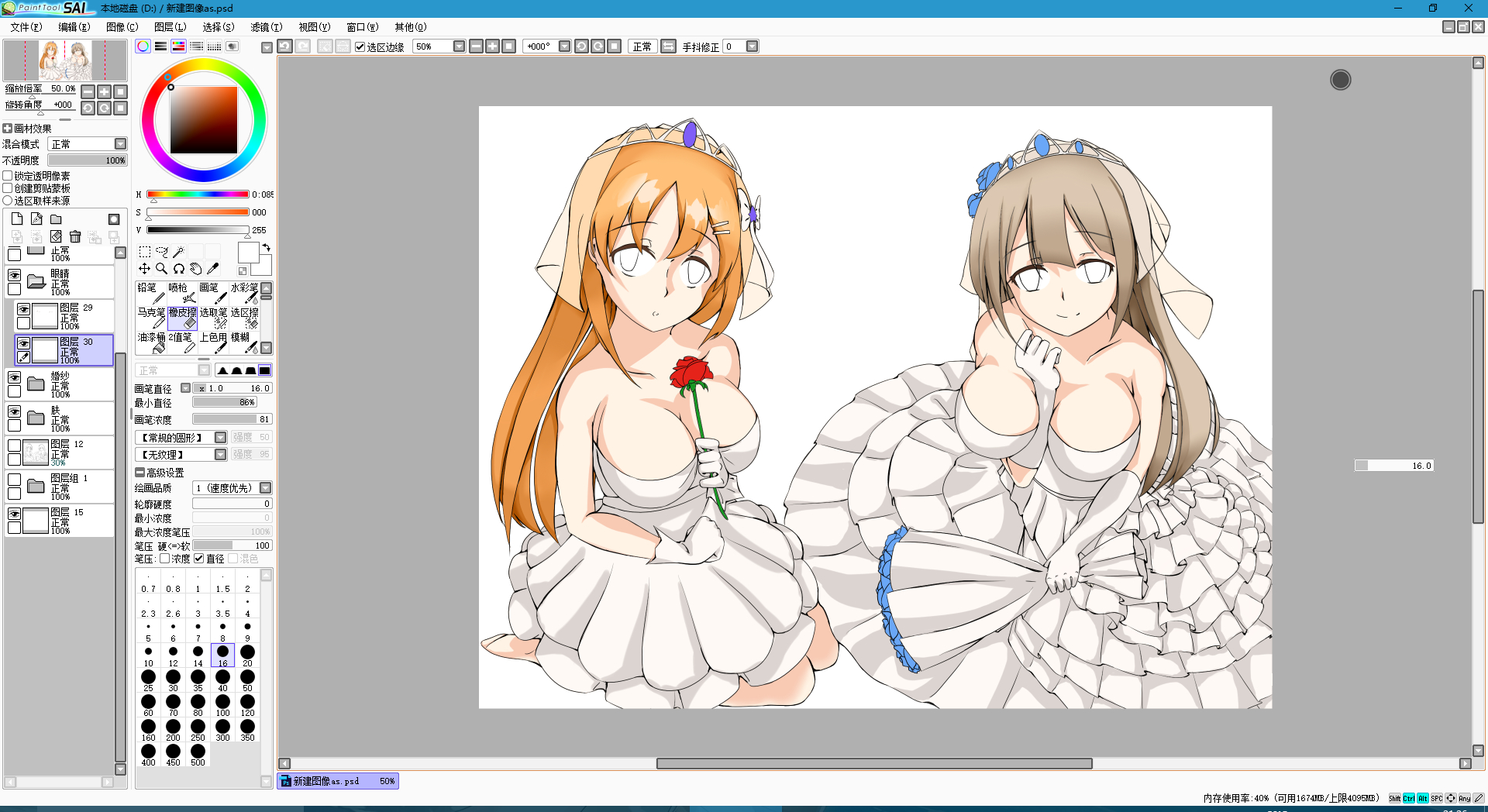The image size is (1488, 812).
Task: Open 混合模式 blend mode dropdown
Action: (x=120, y=144)
